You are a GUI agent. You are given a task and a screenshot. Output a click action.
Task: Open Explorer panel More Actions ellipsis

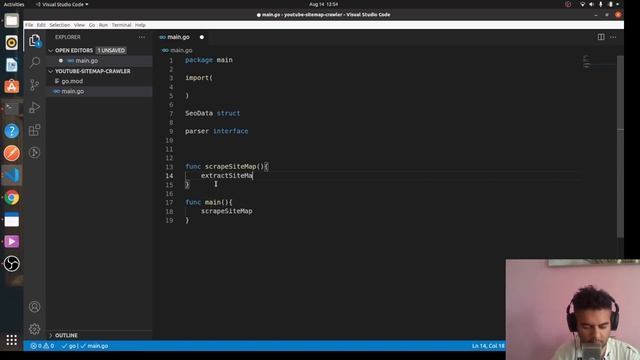pyautogui.click(x=142, y=37)
